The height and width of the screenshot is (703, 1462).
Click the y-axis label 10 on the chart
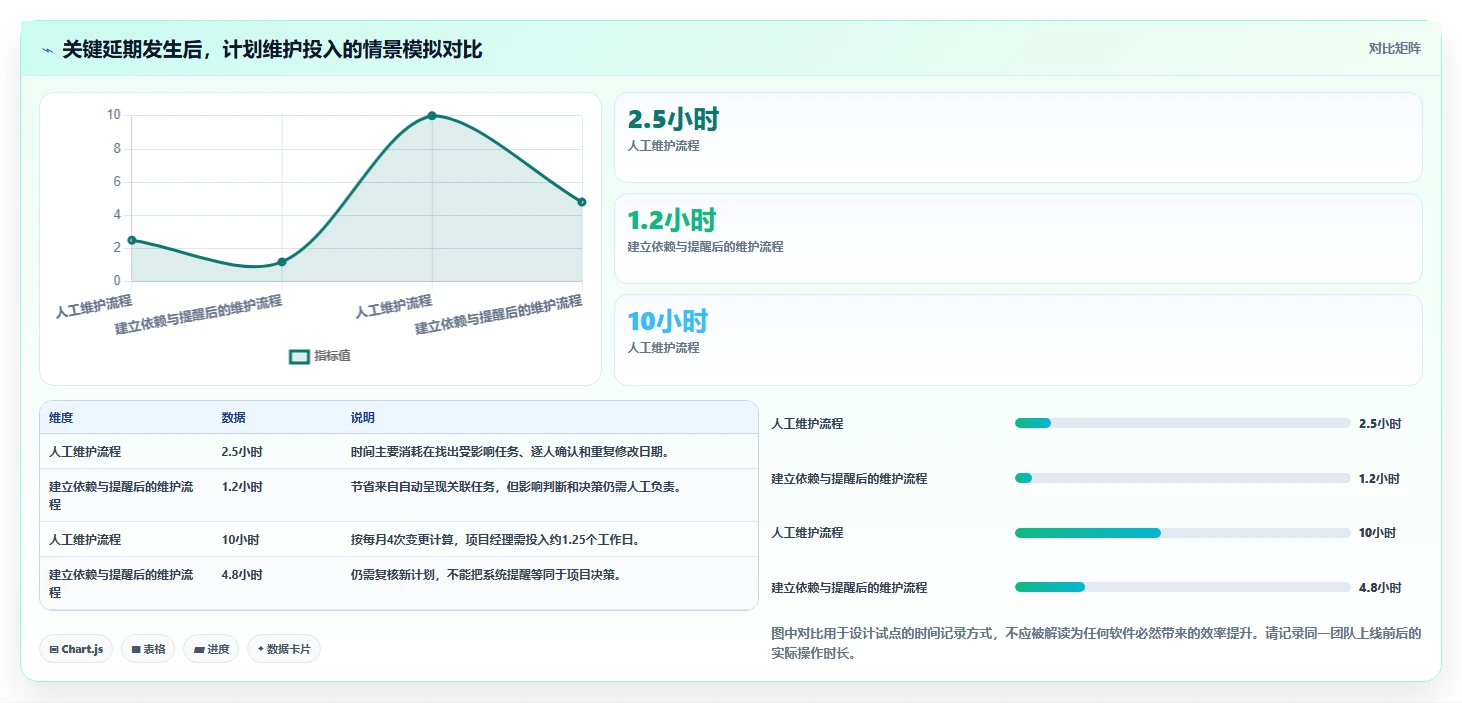[113, 115]
